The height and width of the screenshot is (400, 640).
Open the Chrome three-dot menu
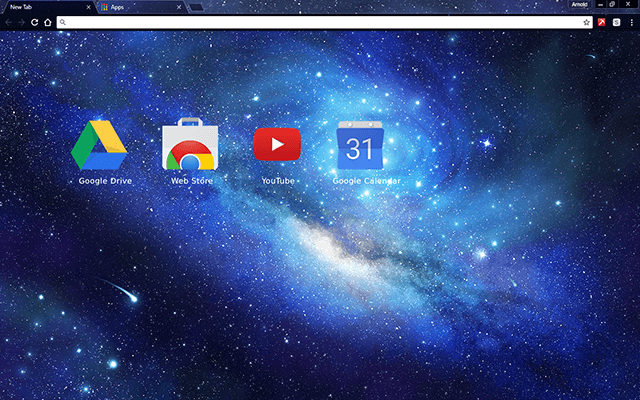(630, 22)
